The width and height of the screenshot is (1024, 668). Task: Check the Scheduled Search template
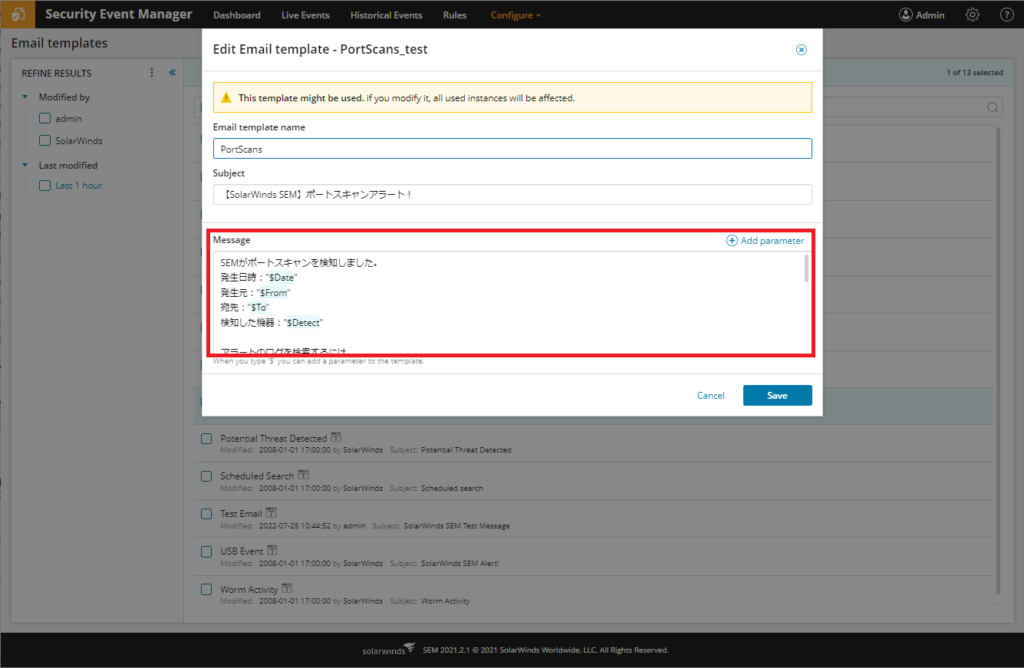tap(206, 477)
